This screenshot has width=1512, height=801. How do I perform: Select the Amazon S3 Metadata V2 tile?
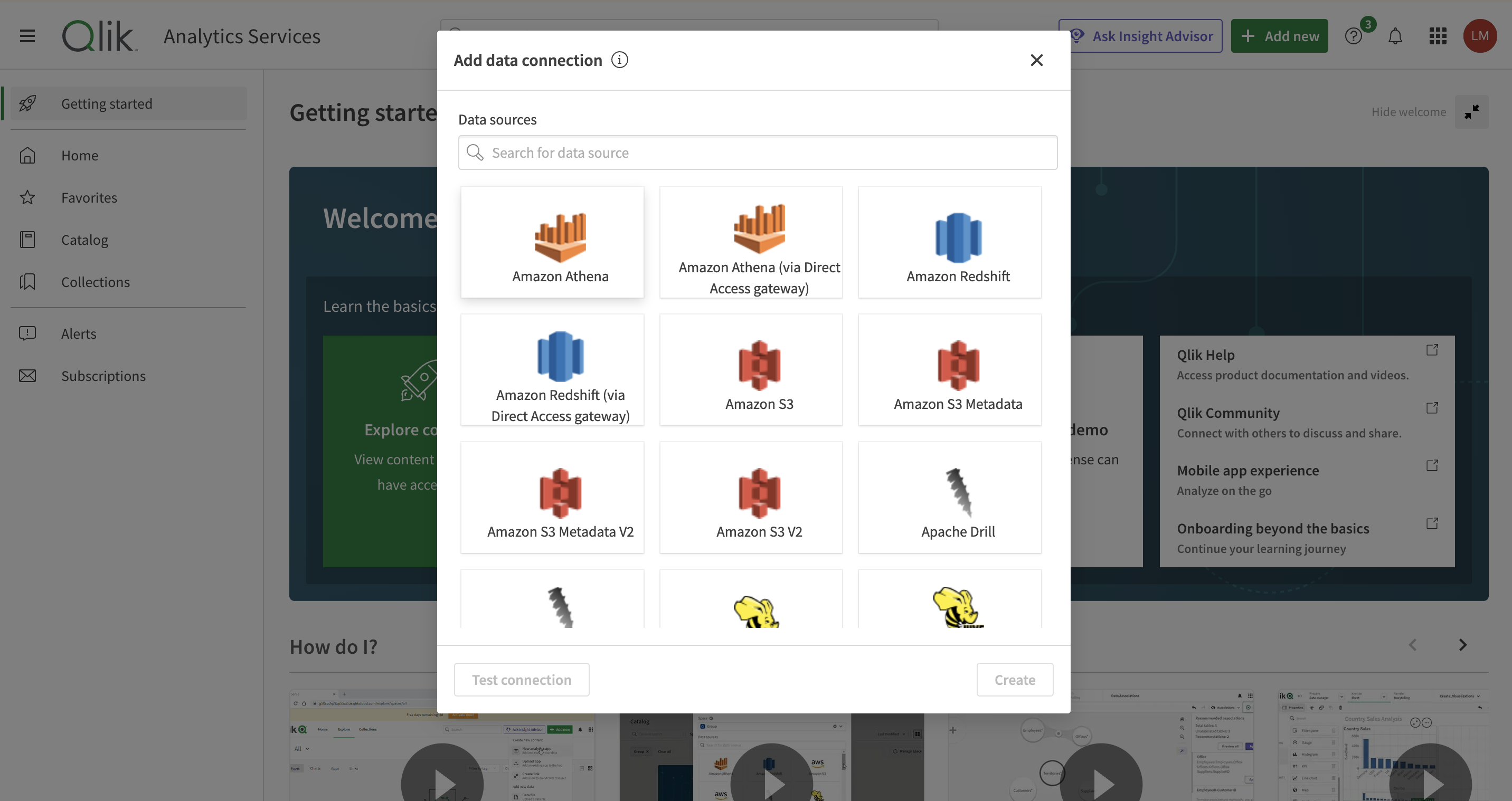click(x=552, y=498)
